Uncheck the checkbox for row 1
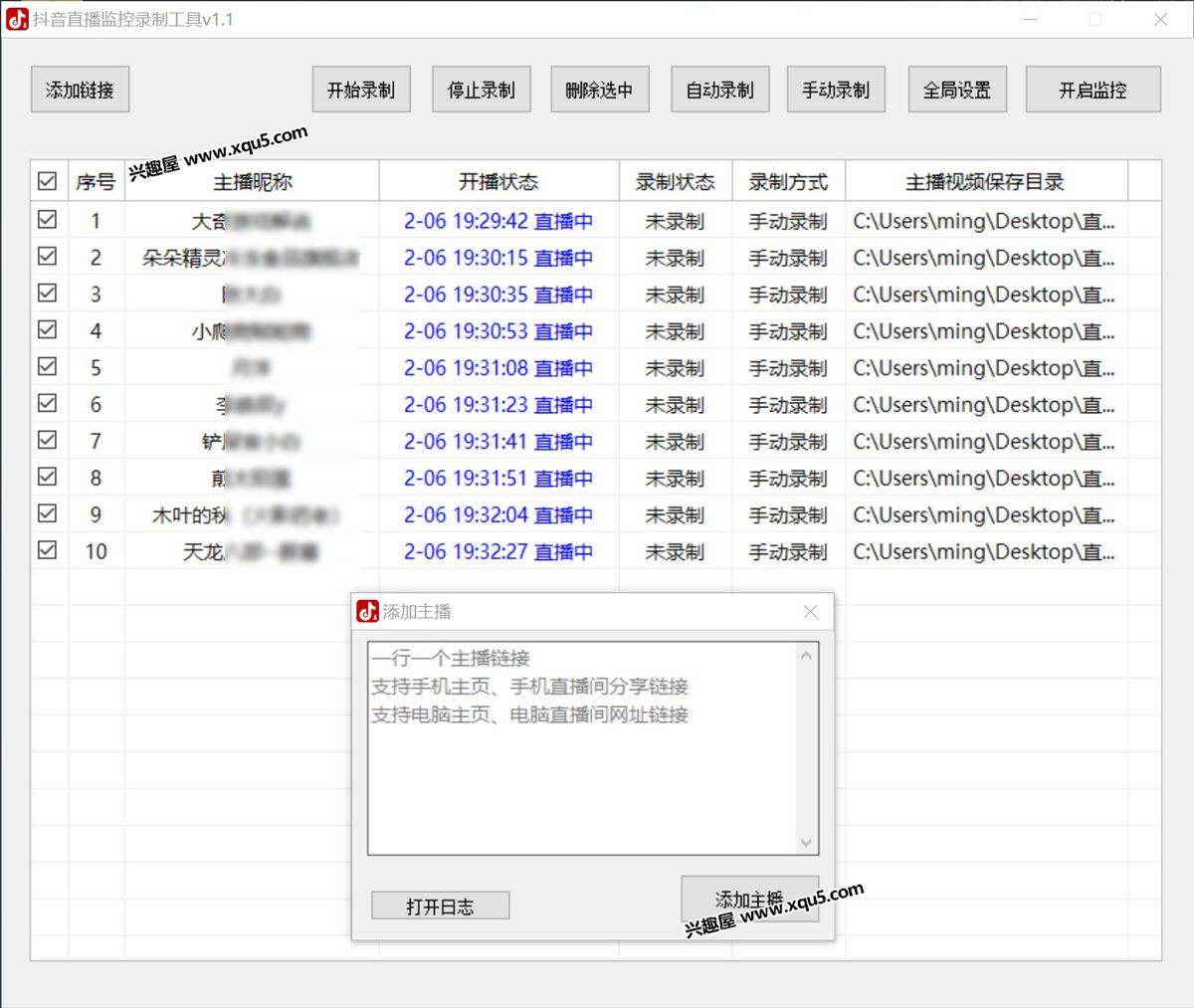The height and width of the screenshot is (1008, 1194). 47,219
